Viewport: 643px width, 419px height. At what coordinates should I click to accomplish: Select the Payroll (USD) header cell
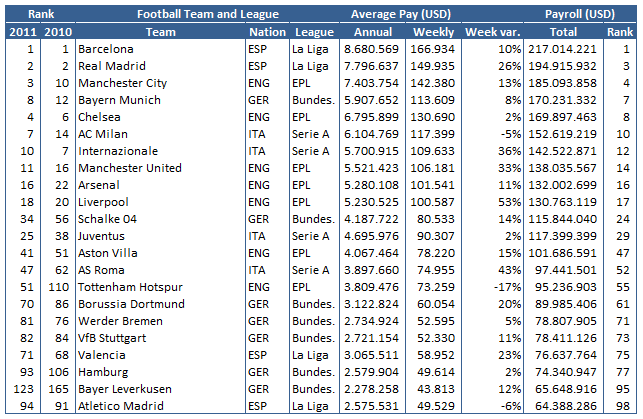tap(585, 15)
